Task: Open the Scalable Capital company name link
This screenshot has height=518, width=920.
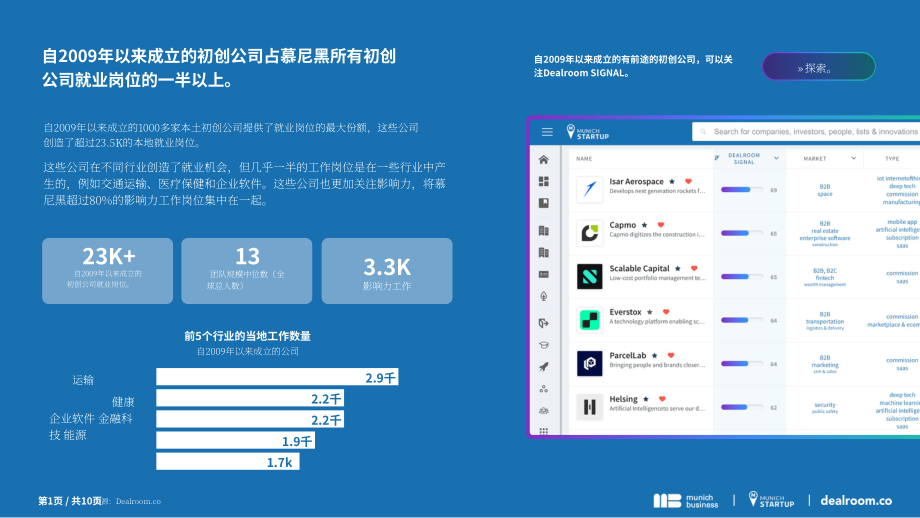Action: pos(639,269)
